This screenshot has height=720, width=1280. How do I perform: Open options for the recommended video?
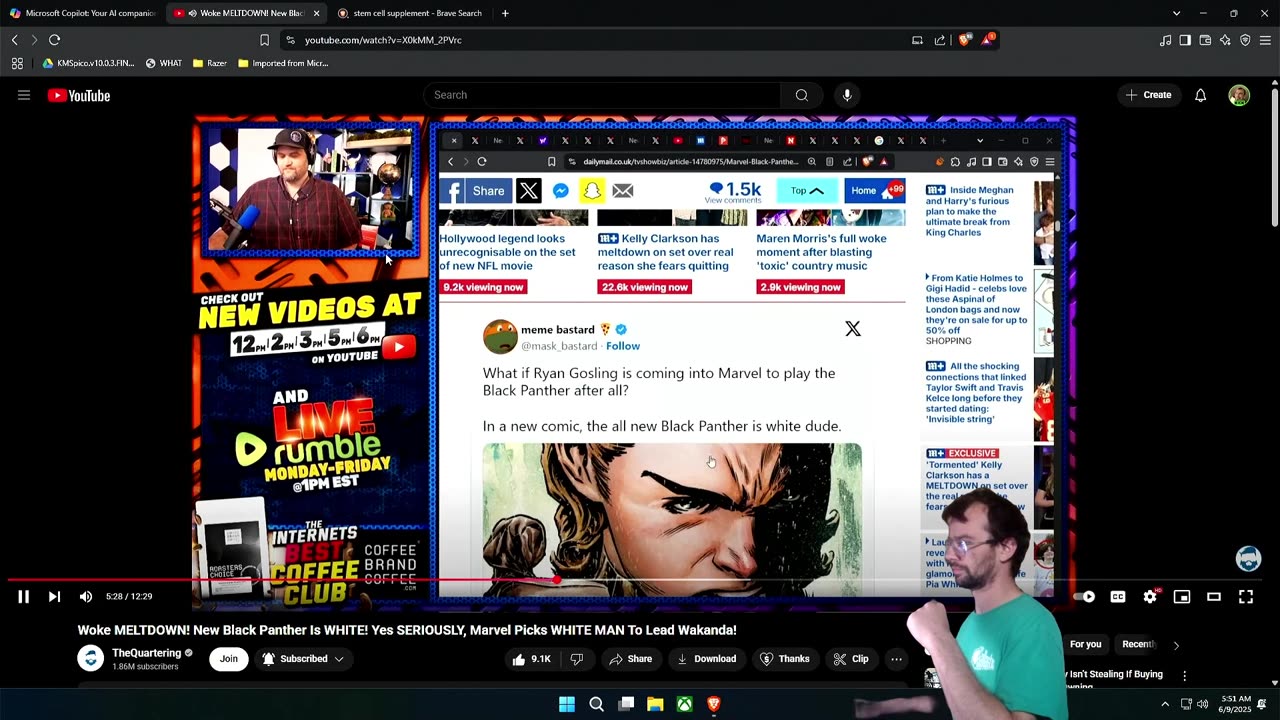pyautogui.click(x=1185, y=676)
